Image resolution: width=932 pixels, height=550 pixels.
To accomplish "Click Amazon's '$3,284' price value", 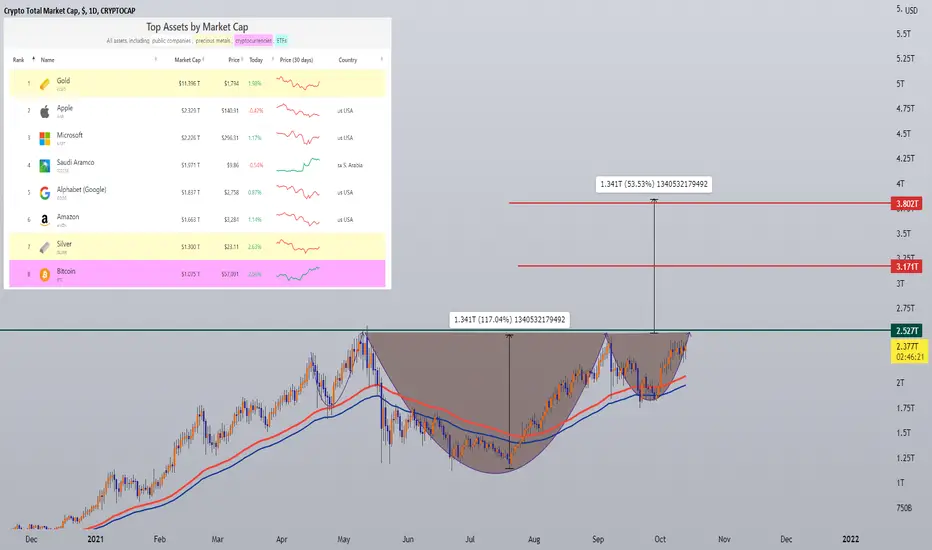I will click(231, 220).
